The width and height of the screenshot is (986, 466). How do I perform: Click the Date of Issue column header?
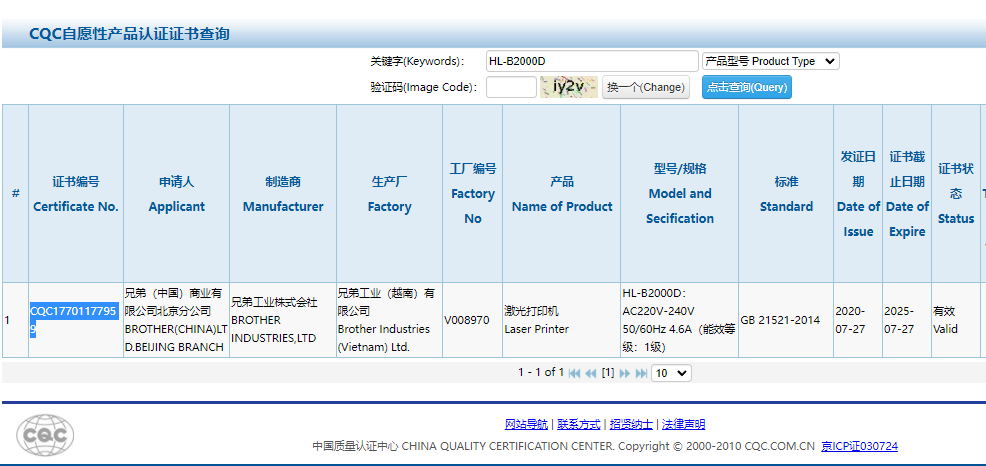858,194
